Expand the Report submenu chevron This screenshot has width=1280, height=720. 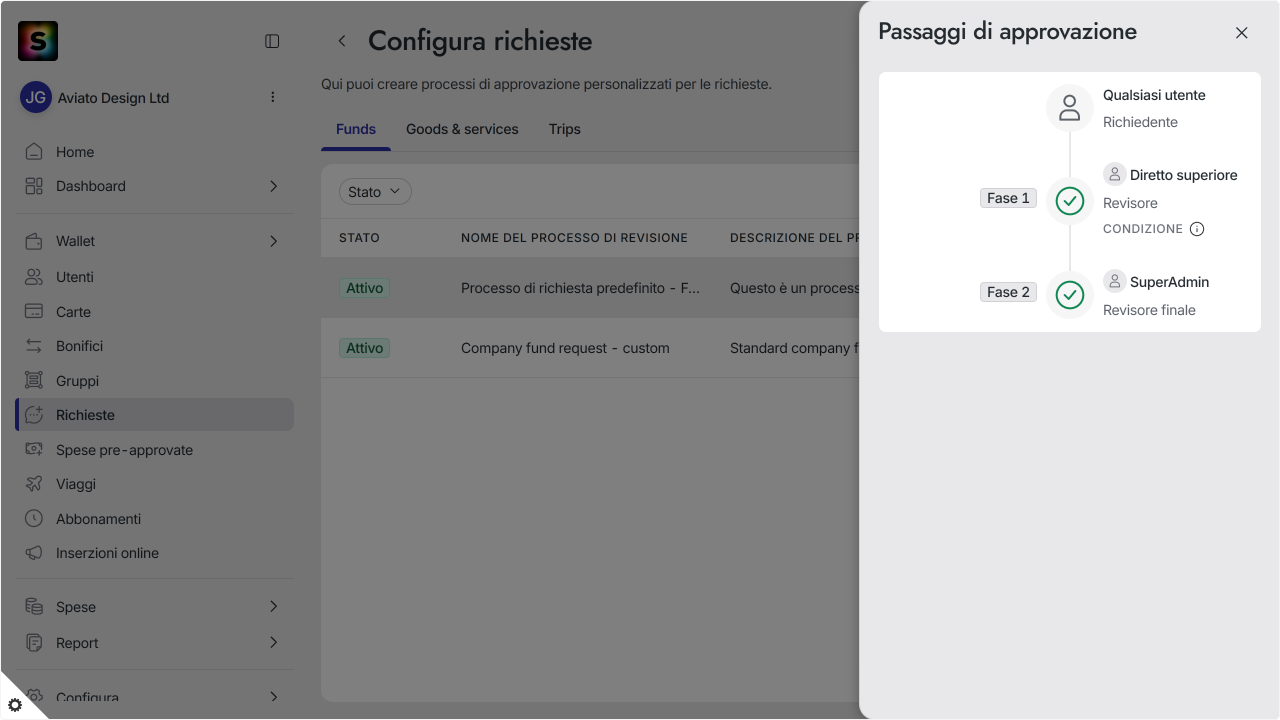click(x=274, y=643)
